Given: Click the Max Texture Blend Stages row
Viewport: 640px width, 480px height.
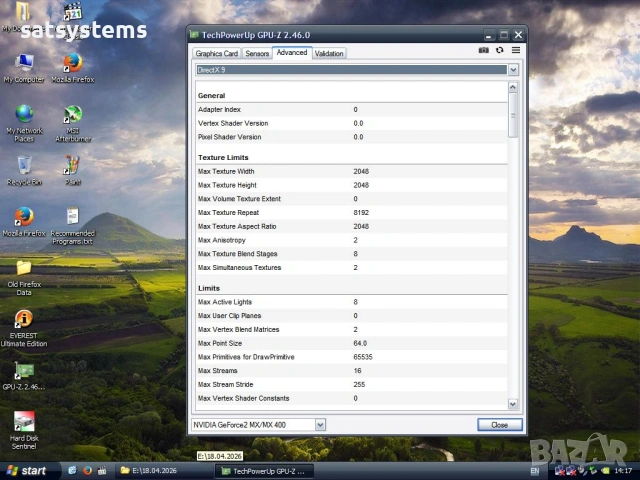Looking at the screenshot, I should (351, 254).
